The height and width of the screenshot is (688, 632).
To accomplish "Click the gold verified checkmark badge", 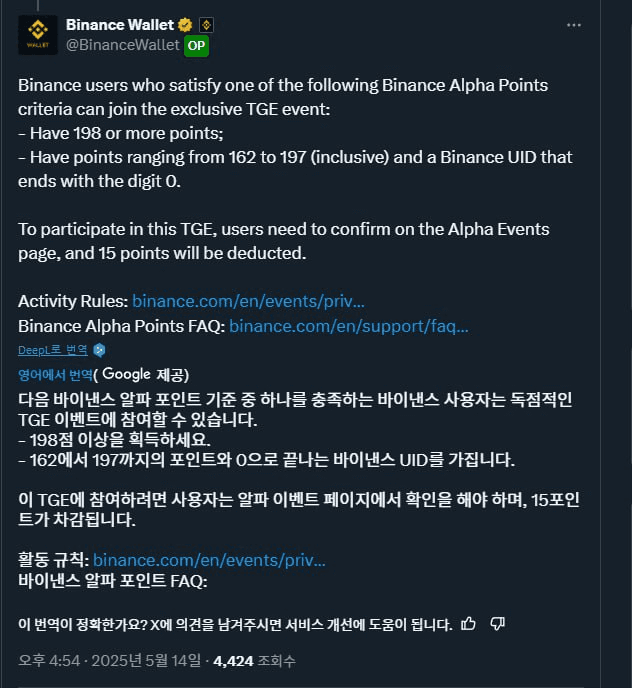I will [185, 25].
